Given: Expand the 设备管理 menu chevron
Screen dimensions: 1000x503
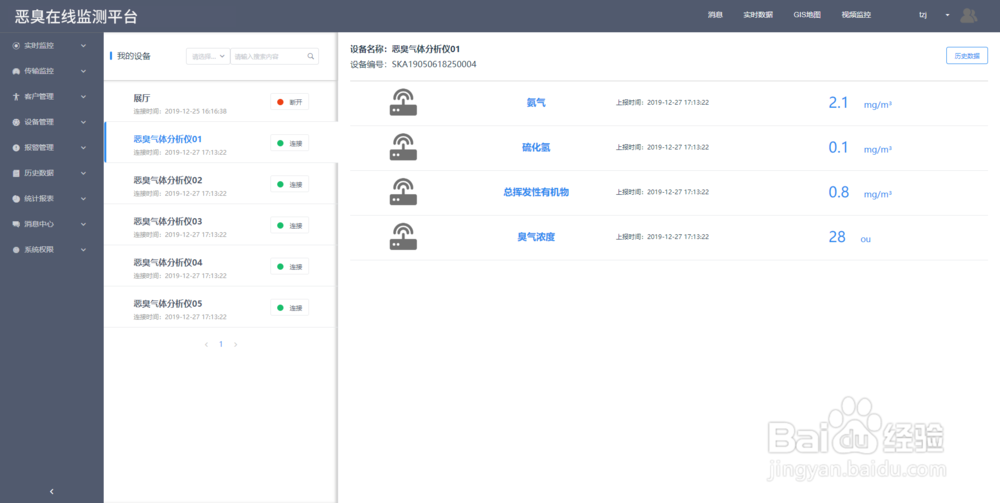Looking at the screenshot, I should [83, 122].
